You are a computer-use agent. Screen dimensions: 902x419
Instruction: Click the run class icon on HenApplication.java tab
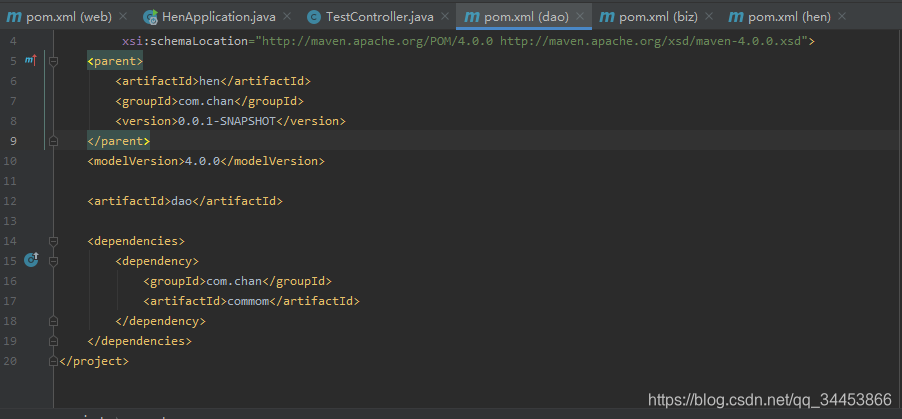(x=151, y=17)
